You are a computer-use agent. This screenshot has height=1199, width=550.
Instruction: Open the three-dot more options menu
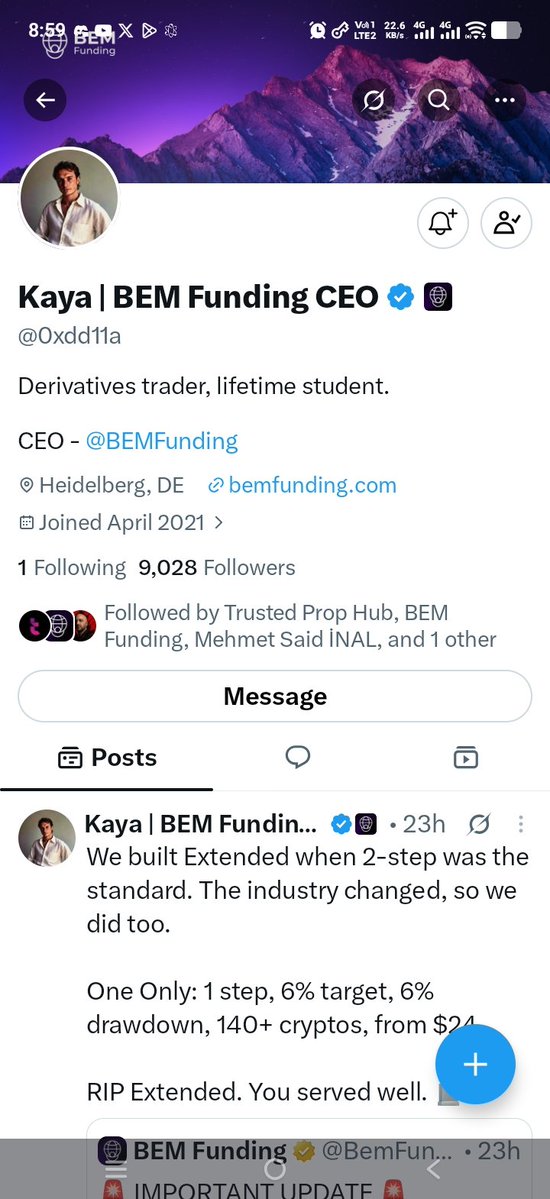click(504, 100)
